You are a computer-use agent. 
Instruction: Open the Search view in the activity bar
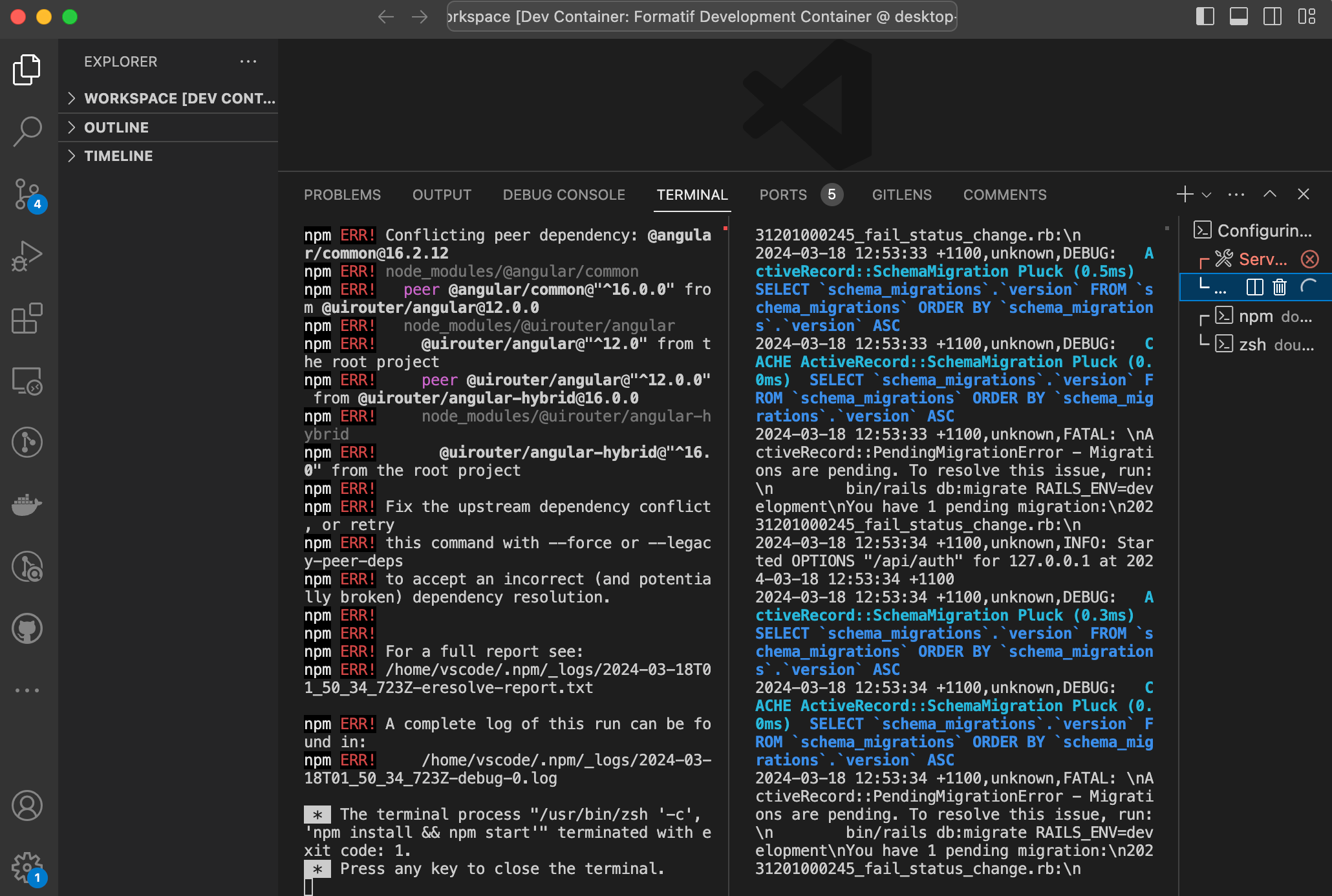coord(27,131)
